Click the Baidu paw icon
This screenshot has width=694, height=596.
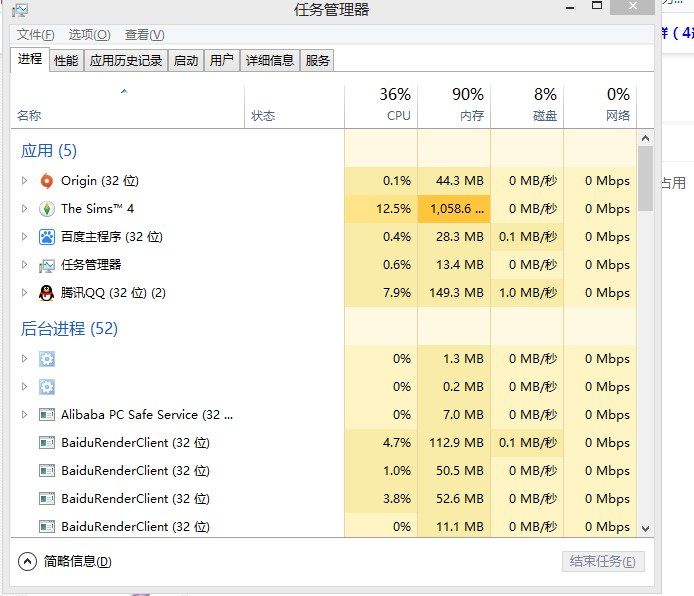[x=47, y=237]
